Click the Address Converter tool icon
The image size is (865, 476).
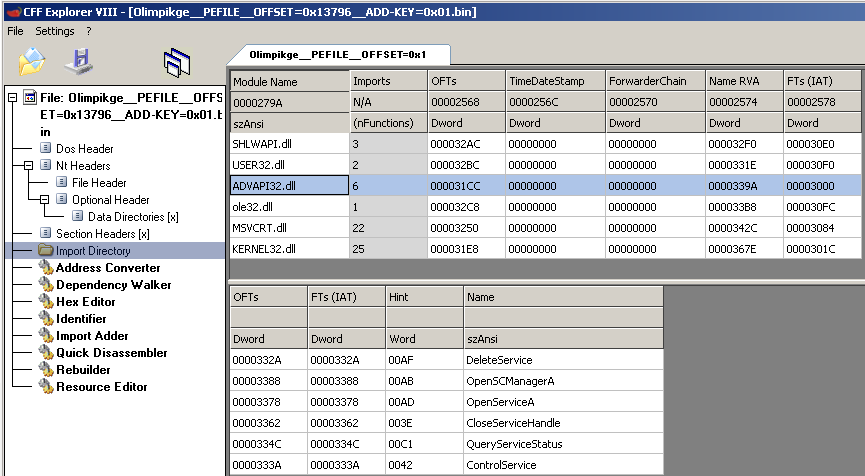tap(46, 268)
